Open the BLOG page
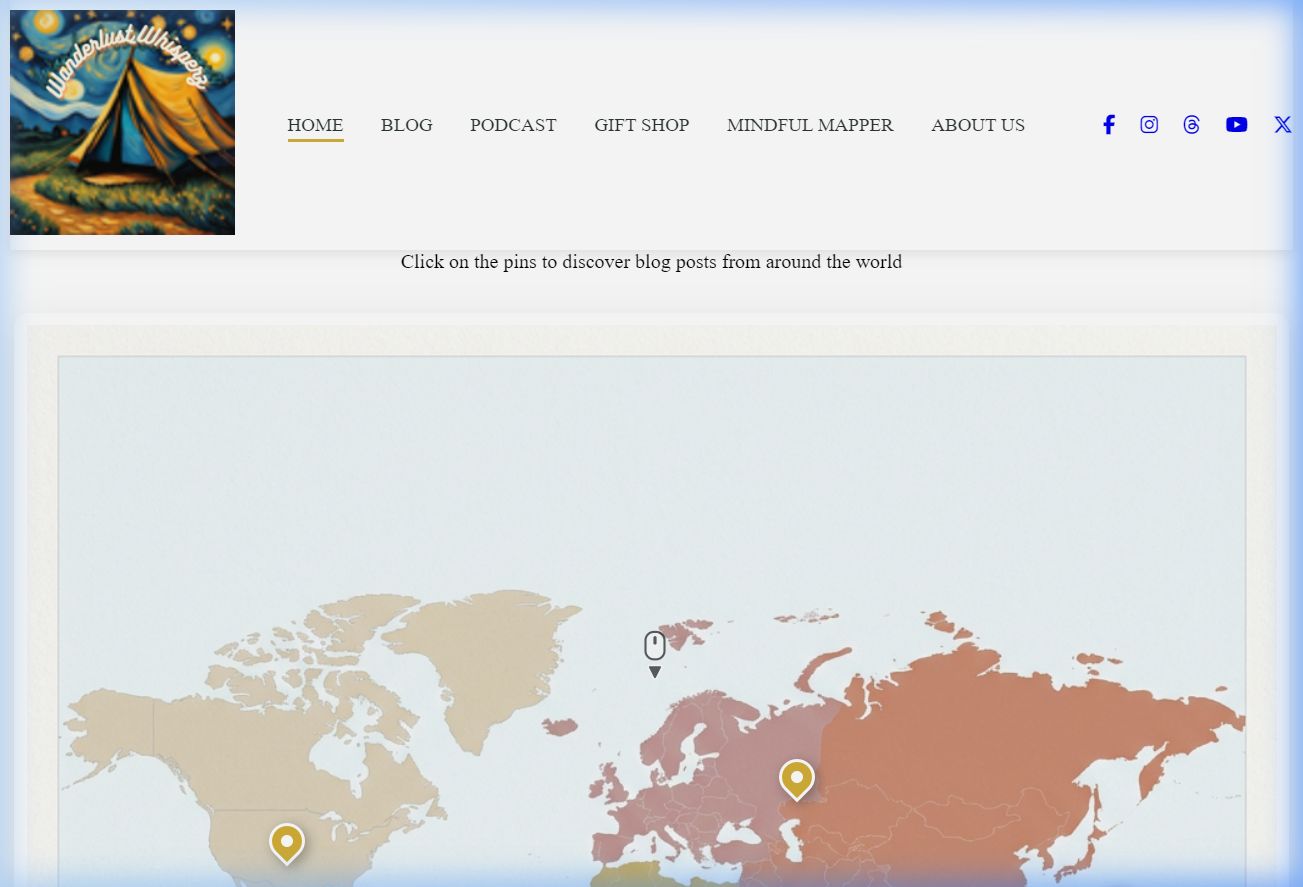The width and height of the screenshot is (1303, 887). [406, 125]
